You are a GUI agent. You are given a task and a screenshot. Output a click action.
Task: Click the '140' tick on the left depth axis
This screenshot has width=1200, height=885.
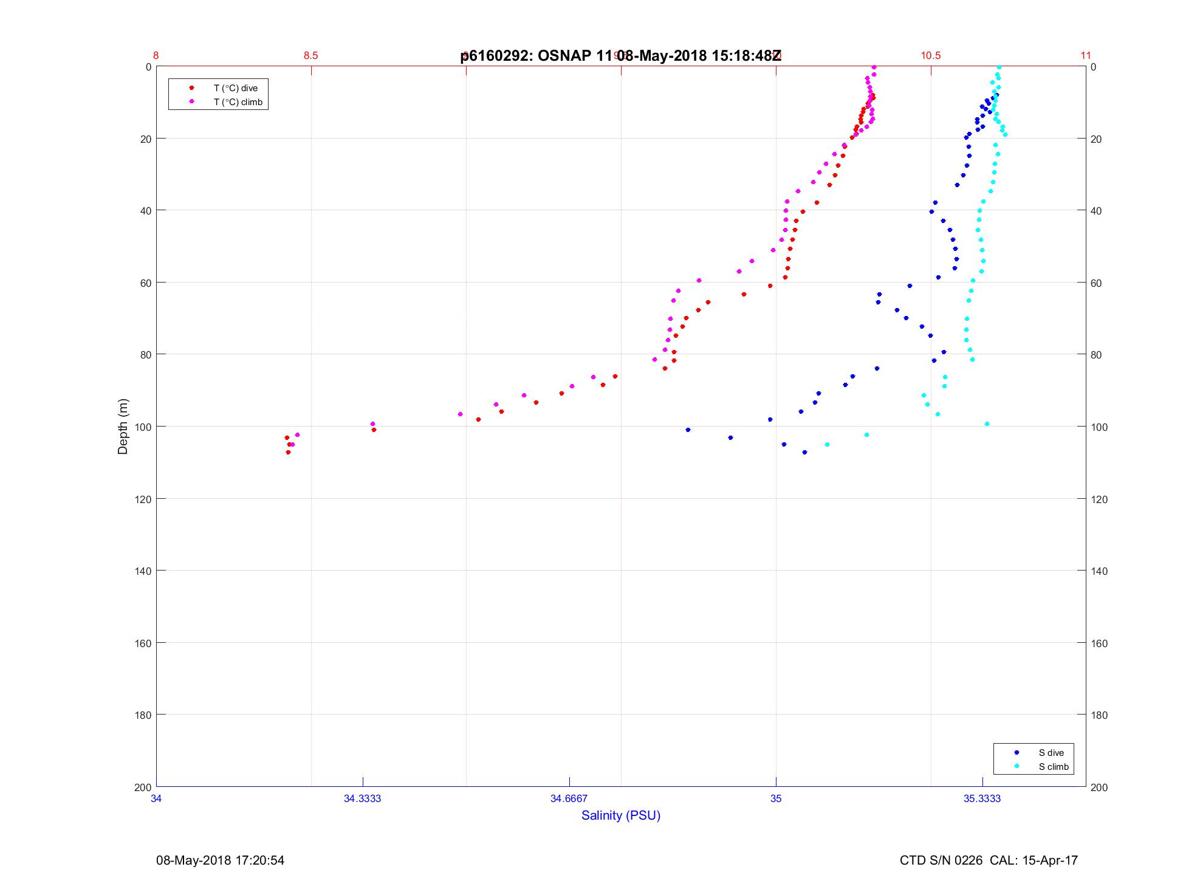(x=142, y=571)
